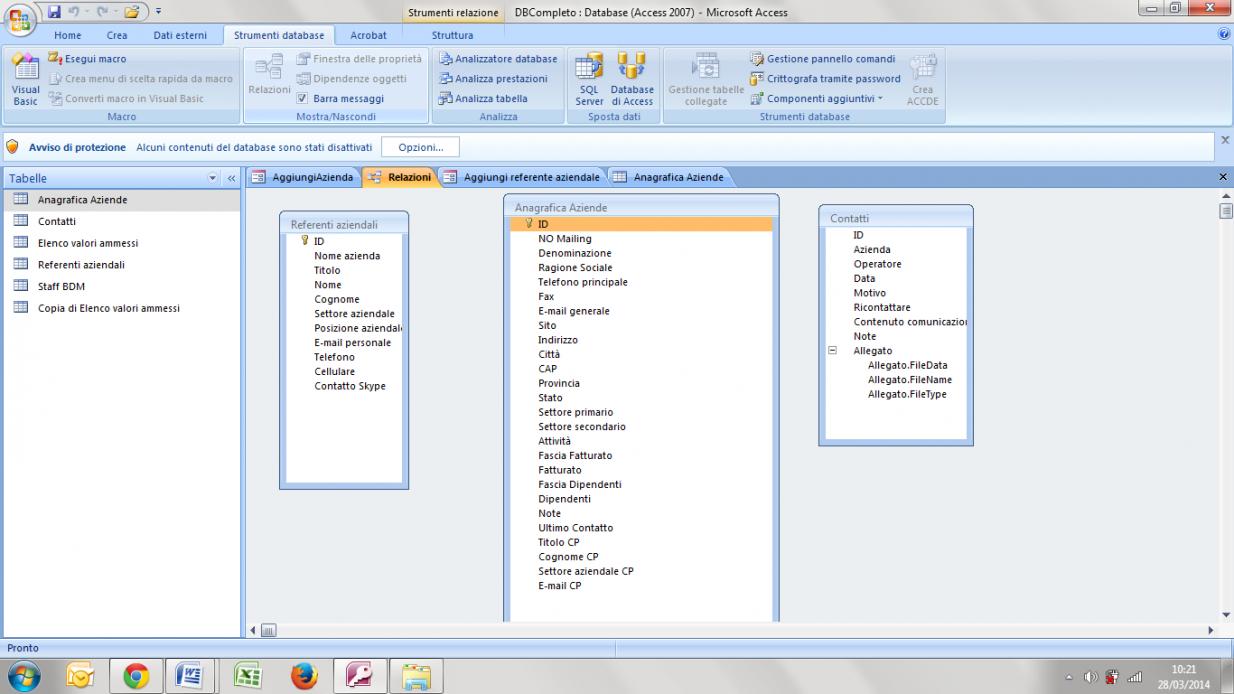Switch to the Home ribbon tab
The image size is (1234, 694).
pos(68,35)
